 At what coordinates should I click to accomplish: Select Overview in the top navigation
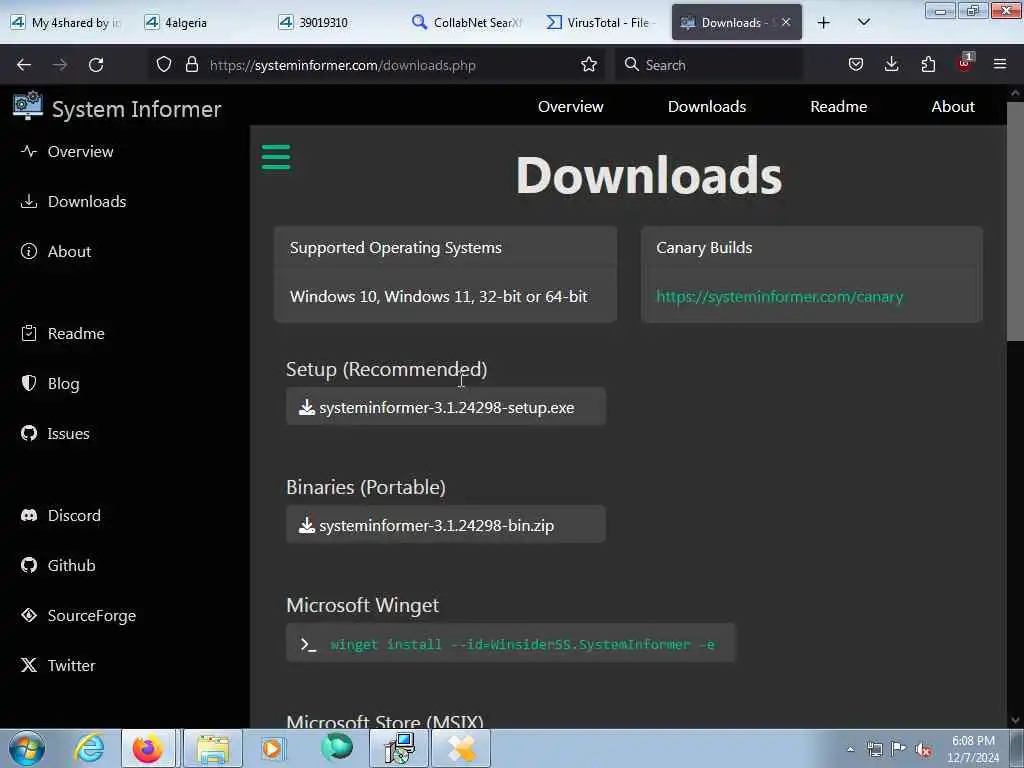coord(570,106)
